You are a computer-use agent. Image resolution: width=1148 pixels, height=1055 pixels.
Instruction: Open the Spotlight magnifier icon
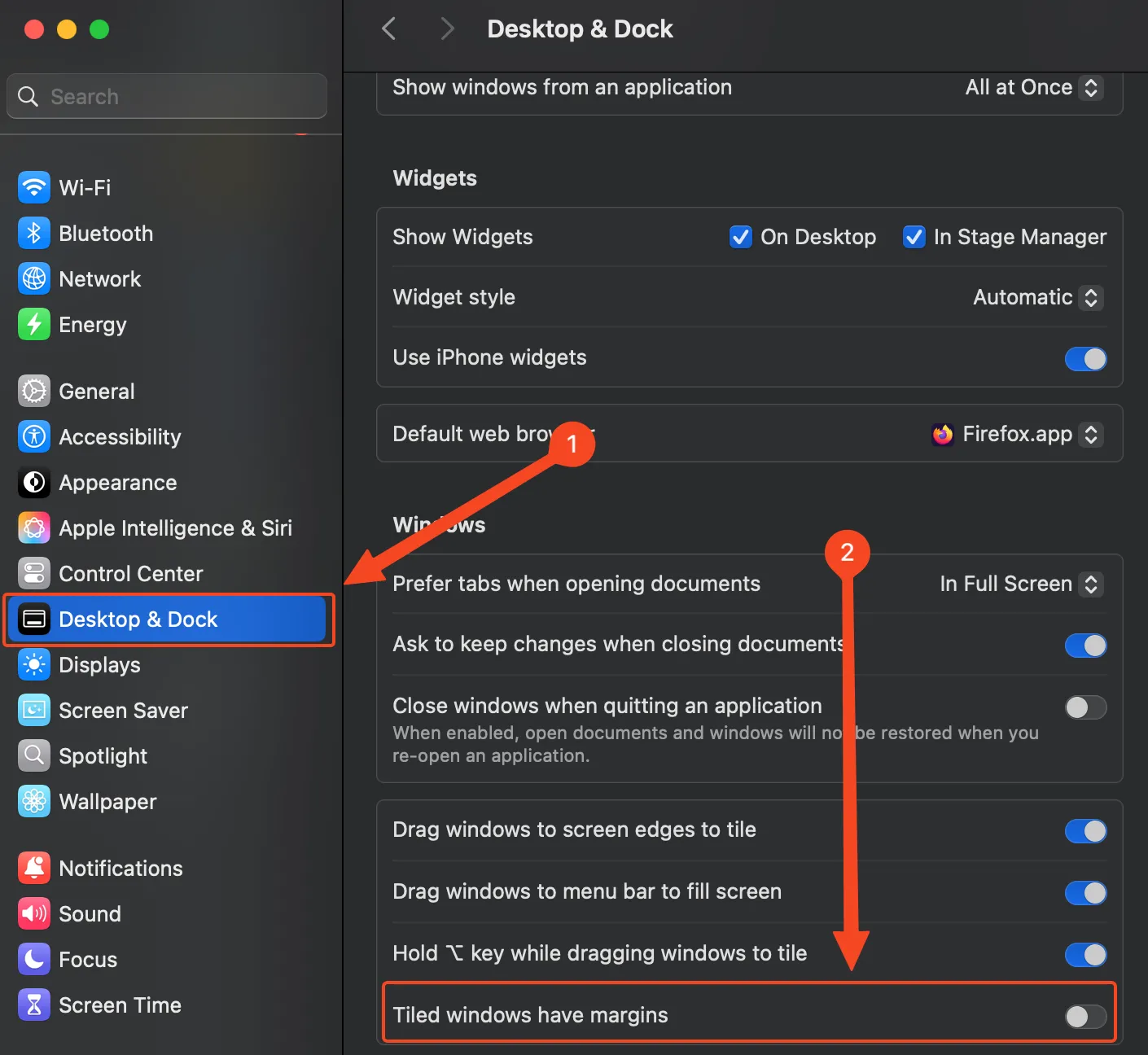[x=34, y=756]
